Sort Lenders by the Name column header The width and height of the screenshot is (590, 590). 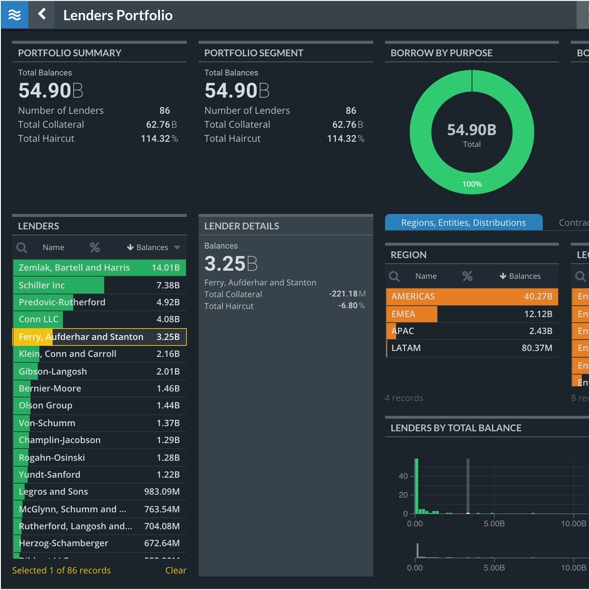[53, 247]
